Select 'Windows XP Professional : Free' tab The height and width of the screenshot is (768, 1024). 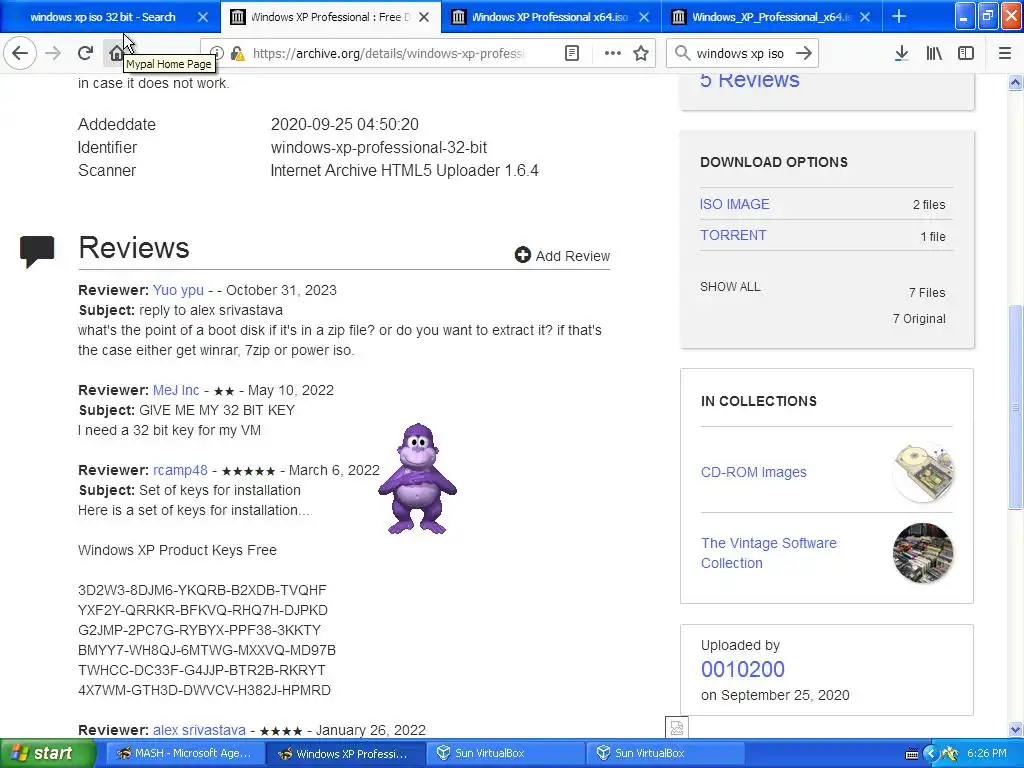(x=330, y=17)
